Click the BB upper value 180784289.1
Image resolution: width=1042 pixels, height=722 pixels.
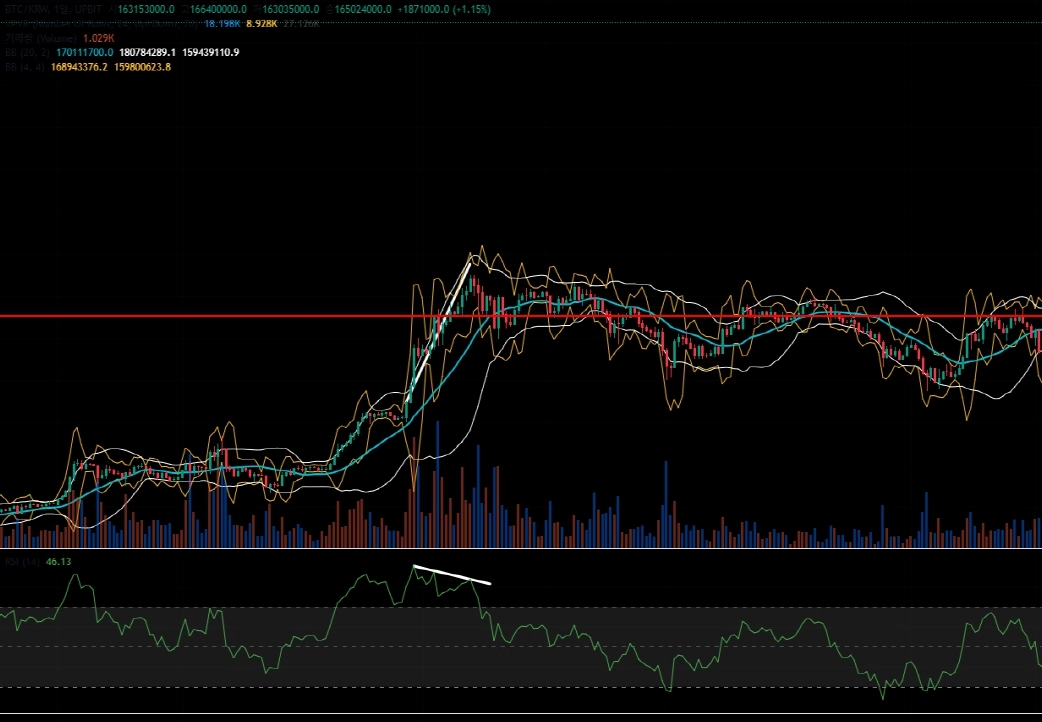click(148, 52)
